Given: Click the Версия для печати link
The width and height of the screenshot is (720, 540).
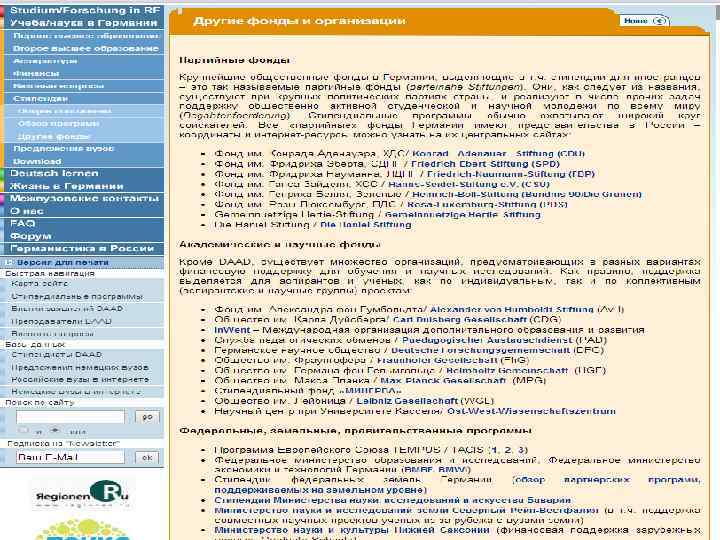Looking at the screenshot, I should (63, 263).
